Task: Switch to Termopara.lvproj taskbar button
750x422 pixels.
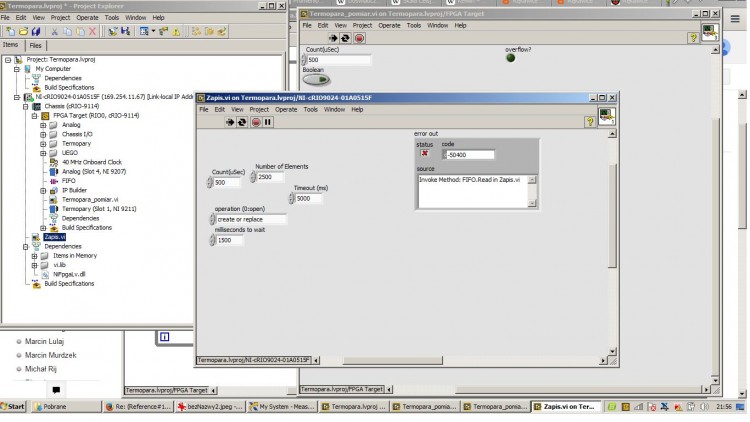Action: pyautogui.click(x=353, y=407)
